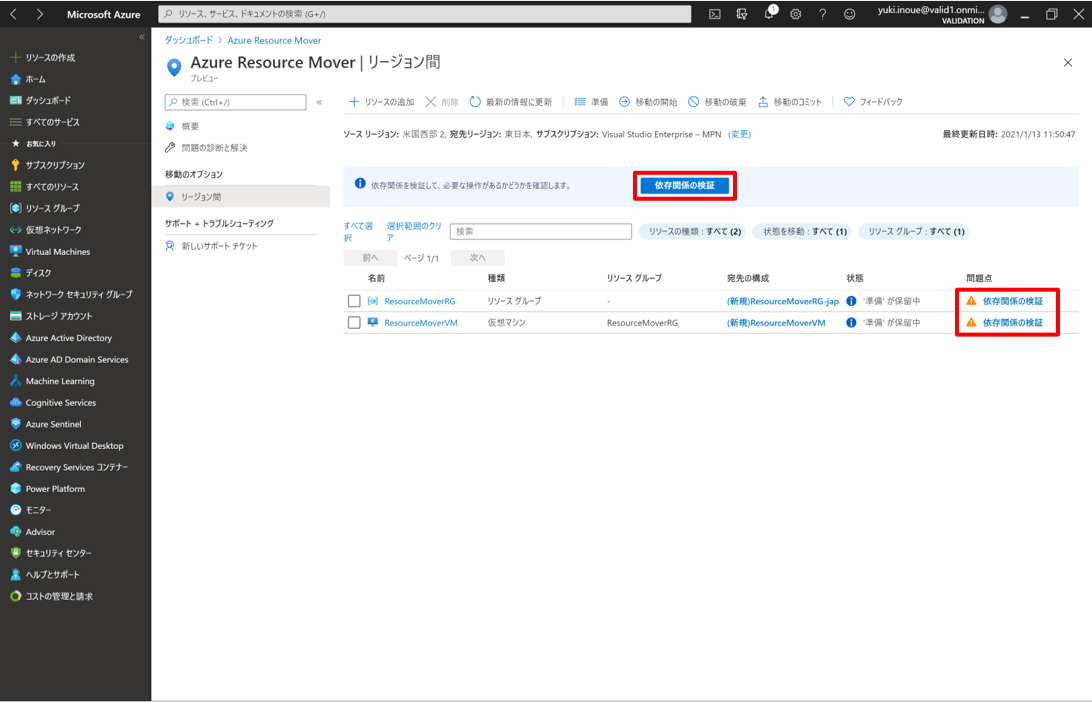Image resolution: width=1092 pixels, height=702 pixels.
Task: Open すべてのサービス in the sidebar
Action: point(45,122)
